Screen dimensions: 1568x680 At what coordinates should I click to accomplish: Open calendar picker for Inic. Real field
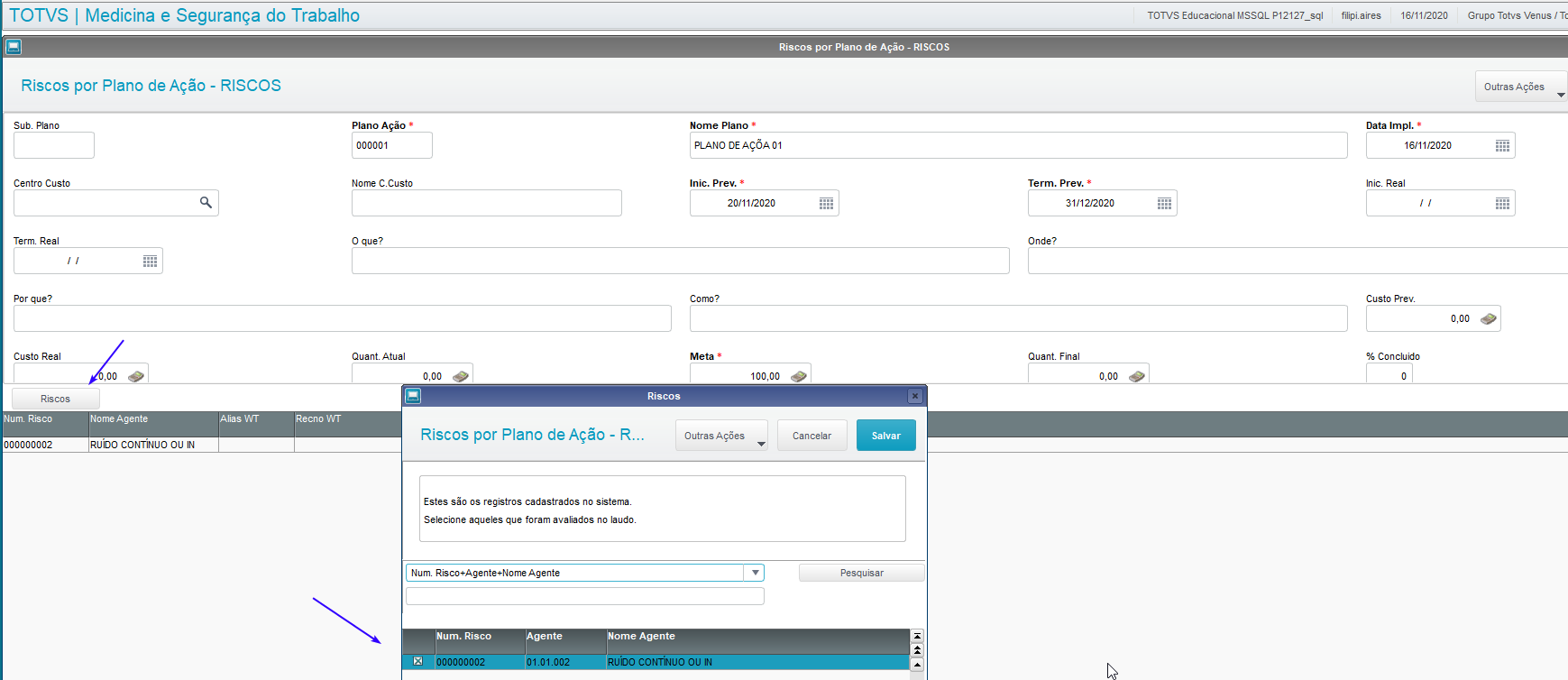1502,204
